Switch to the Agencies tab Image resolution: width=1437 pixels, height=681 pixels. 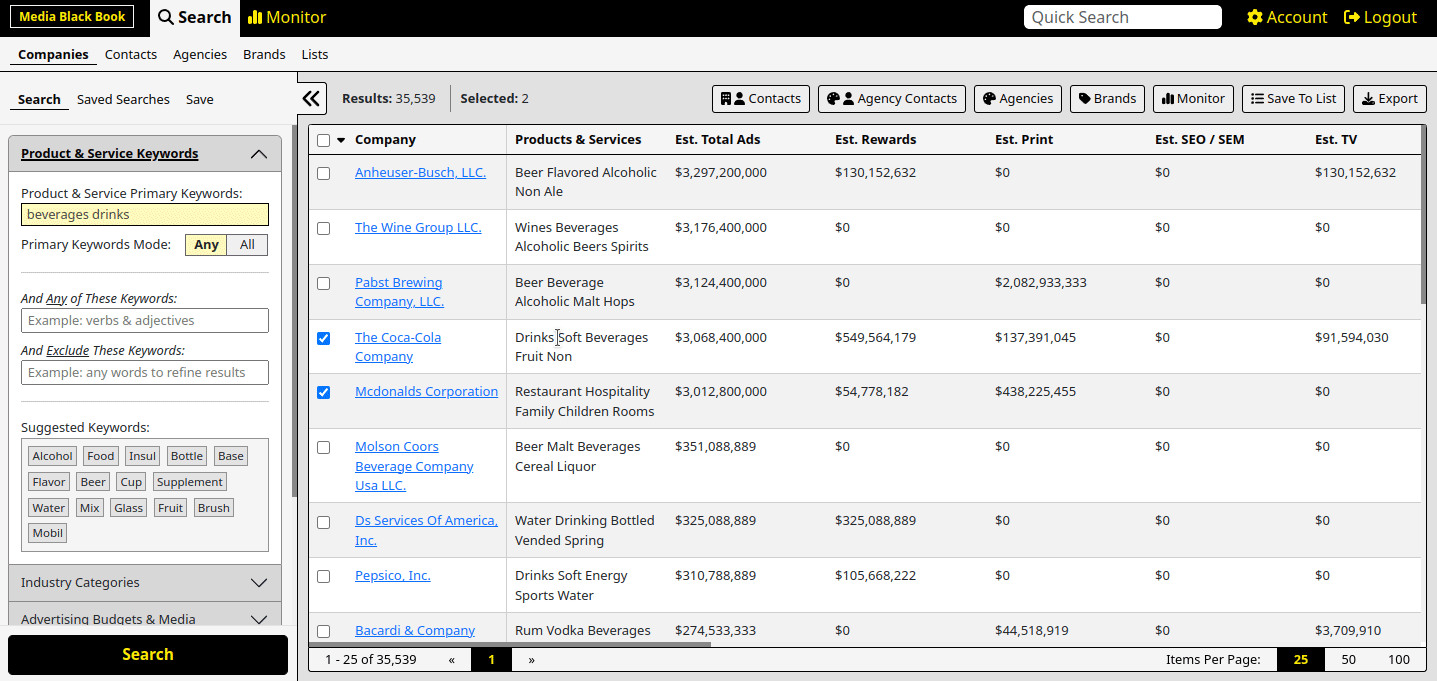point(199,55)
